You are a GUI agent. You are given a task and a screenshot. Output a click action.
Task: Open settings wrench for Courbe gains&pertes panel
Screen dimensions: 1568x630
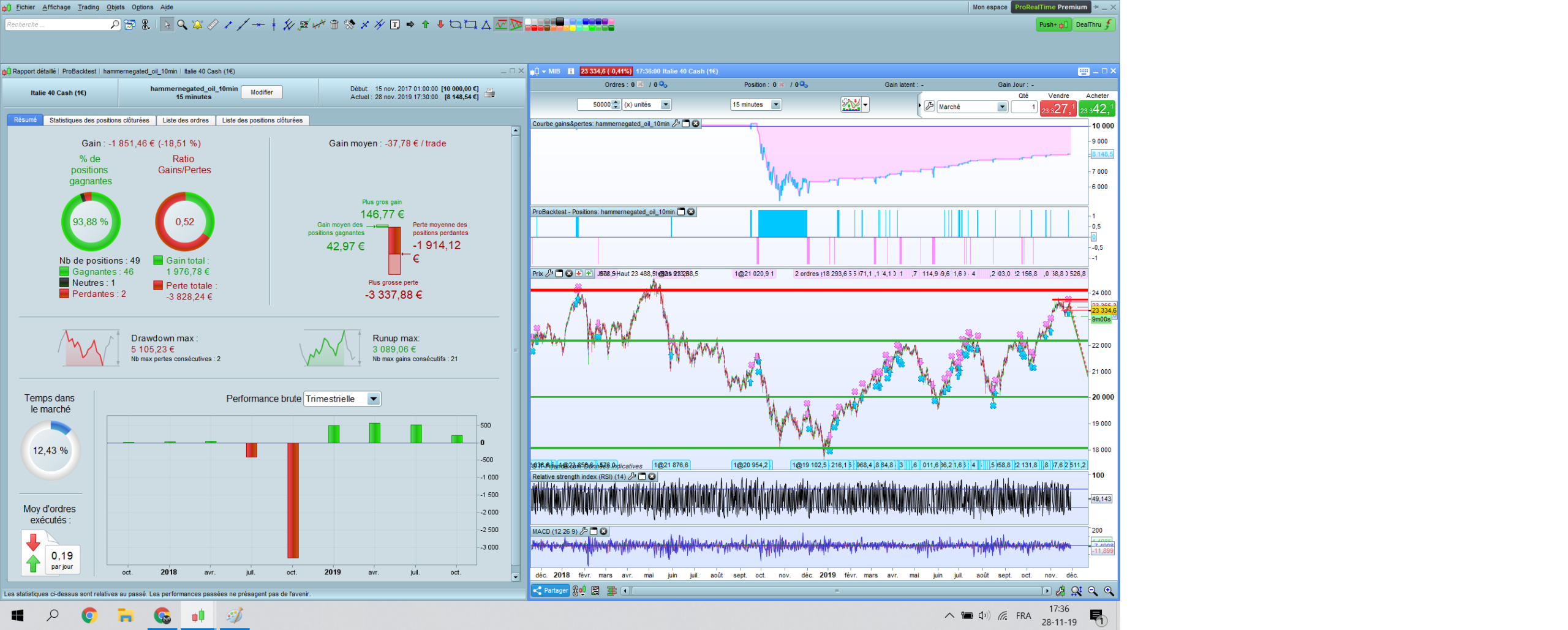coord(676,124)
